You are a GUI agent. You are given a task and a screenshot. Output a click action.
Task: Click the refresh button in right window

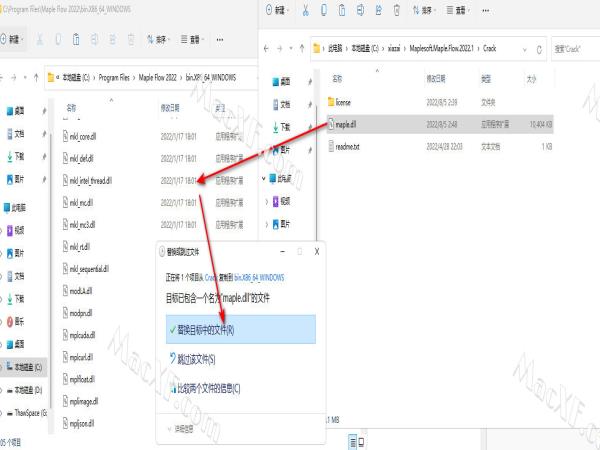(539, 49)
